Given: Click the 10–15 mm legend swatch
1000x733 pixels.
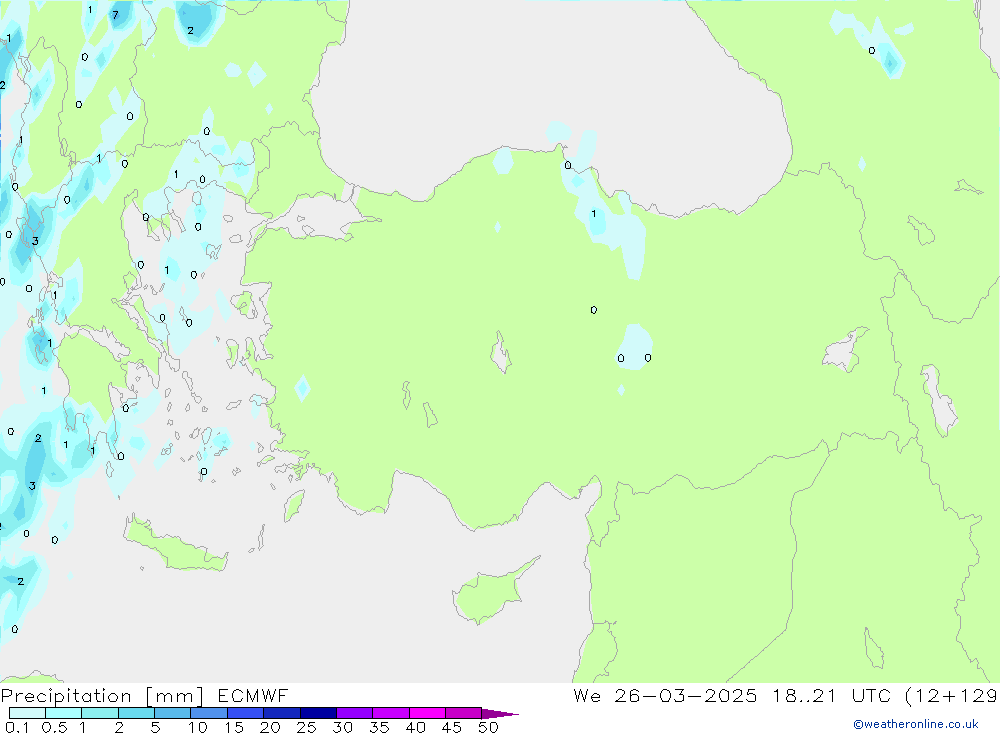Looking at the screenshot, I should (209, 713).
